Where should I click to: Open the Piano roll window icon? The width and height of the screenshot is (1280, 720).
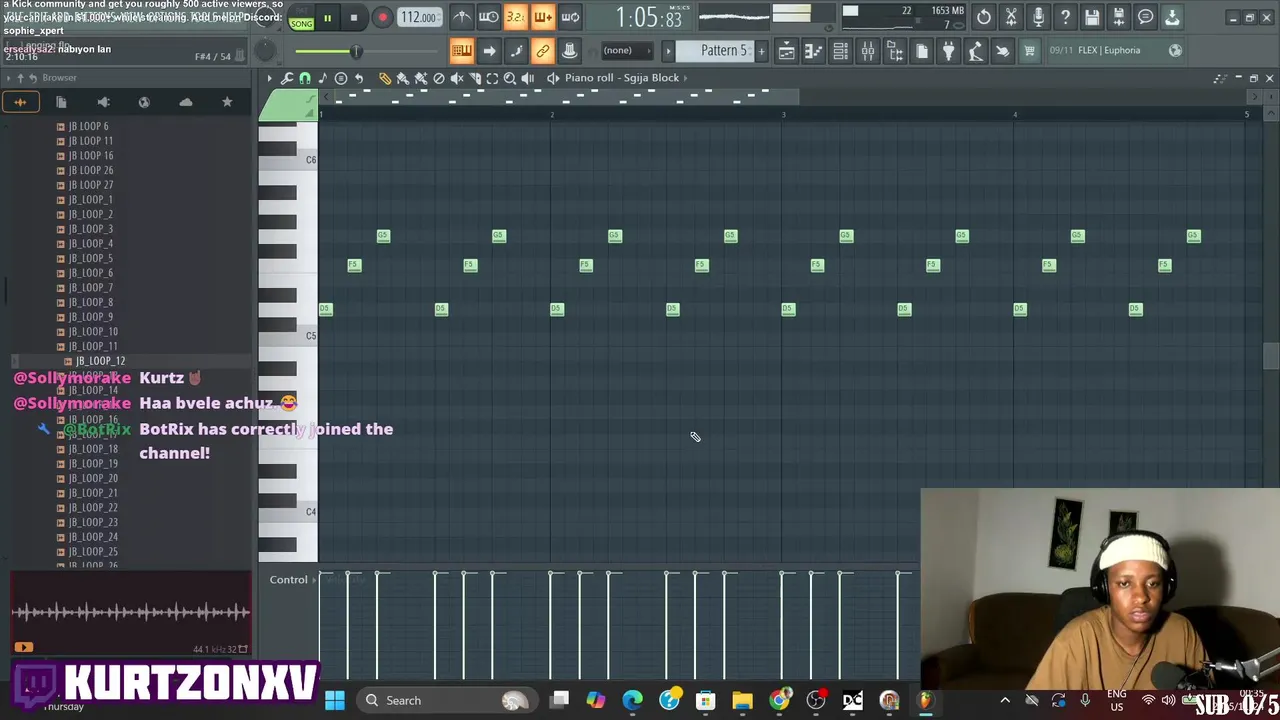click(813, 51)
